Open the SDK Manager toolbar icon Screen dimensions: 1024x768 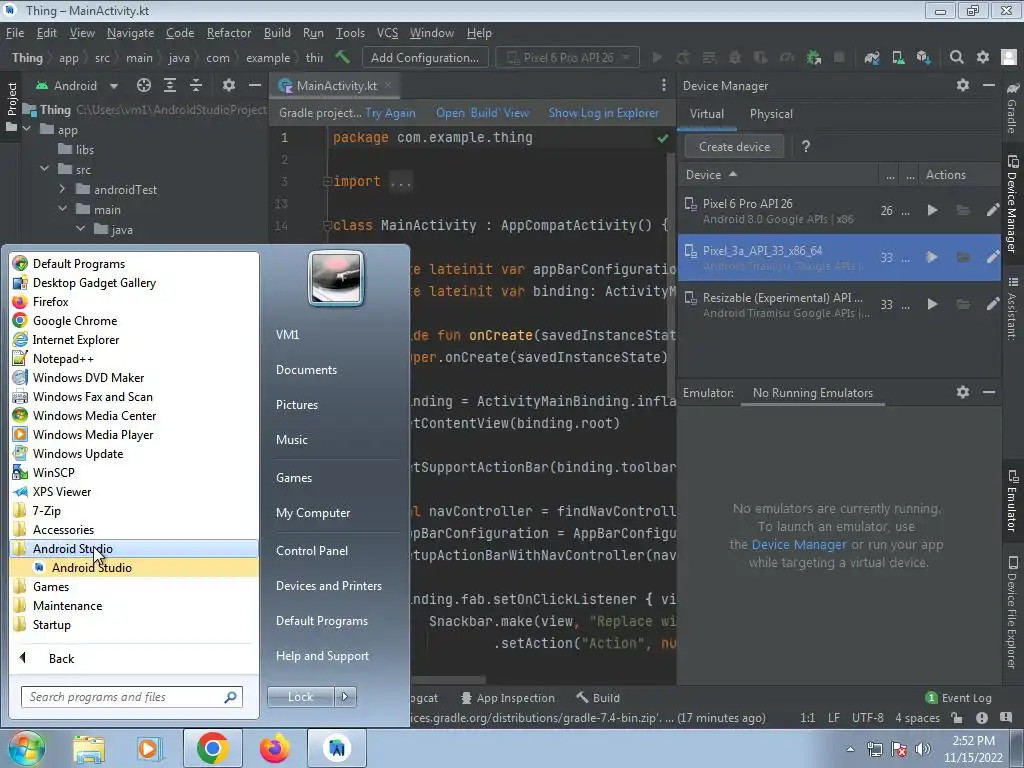coord(923,57)
